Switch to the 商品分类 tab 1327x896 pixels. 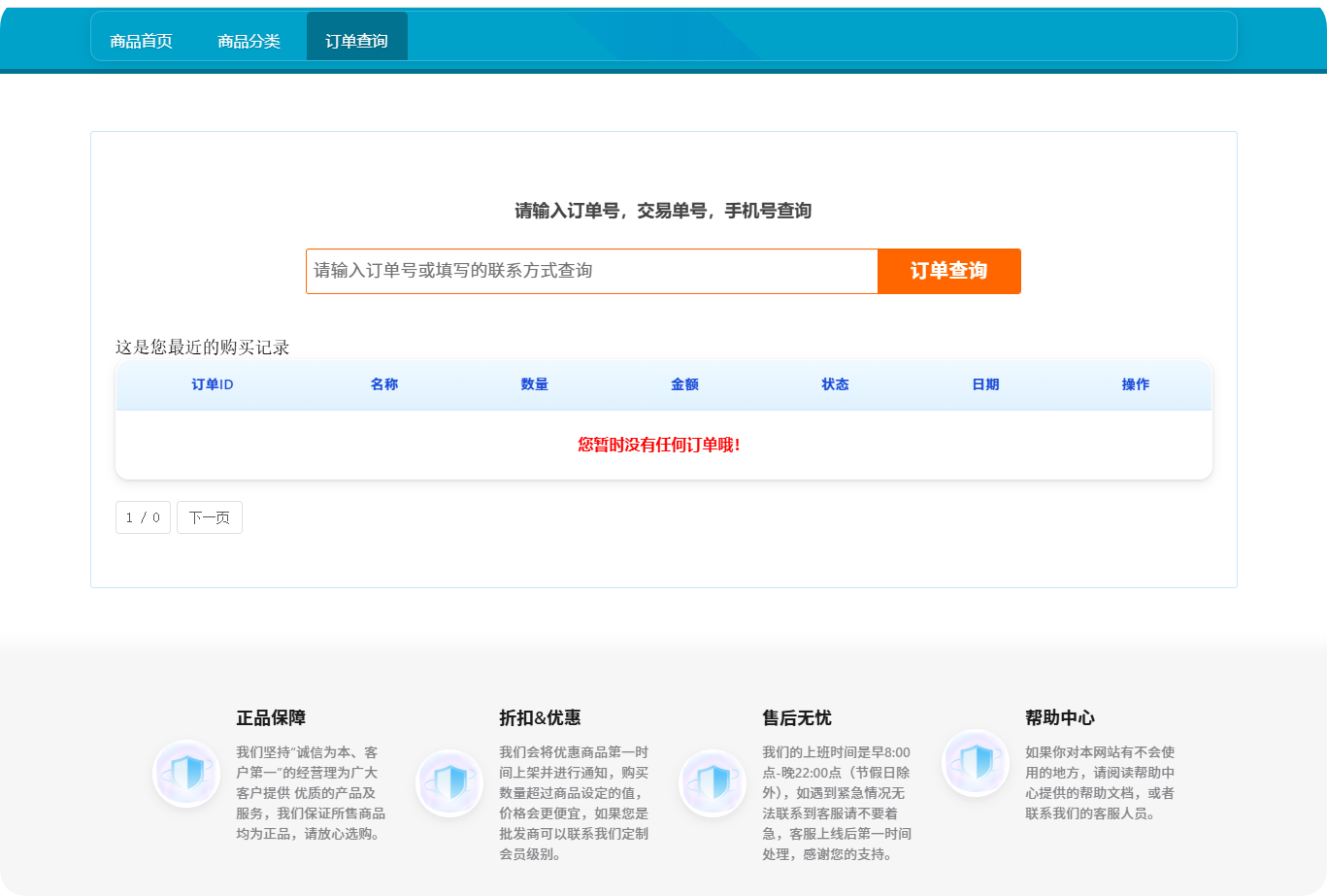pos(249,41)
